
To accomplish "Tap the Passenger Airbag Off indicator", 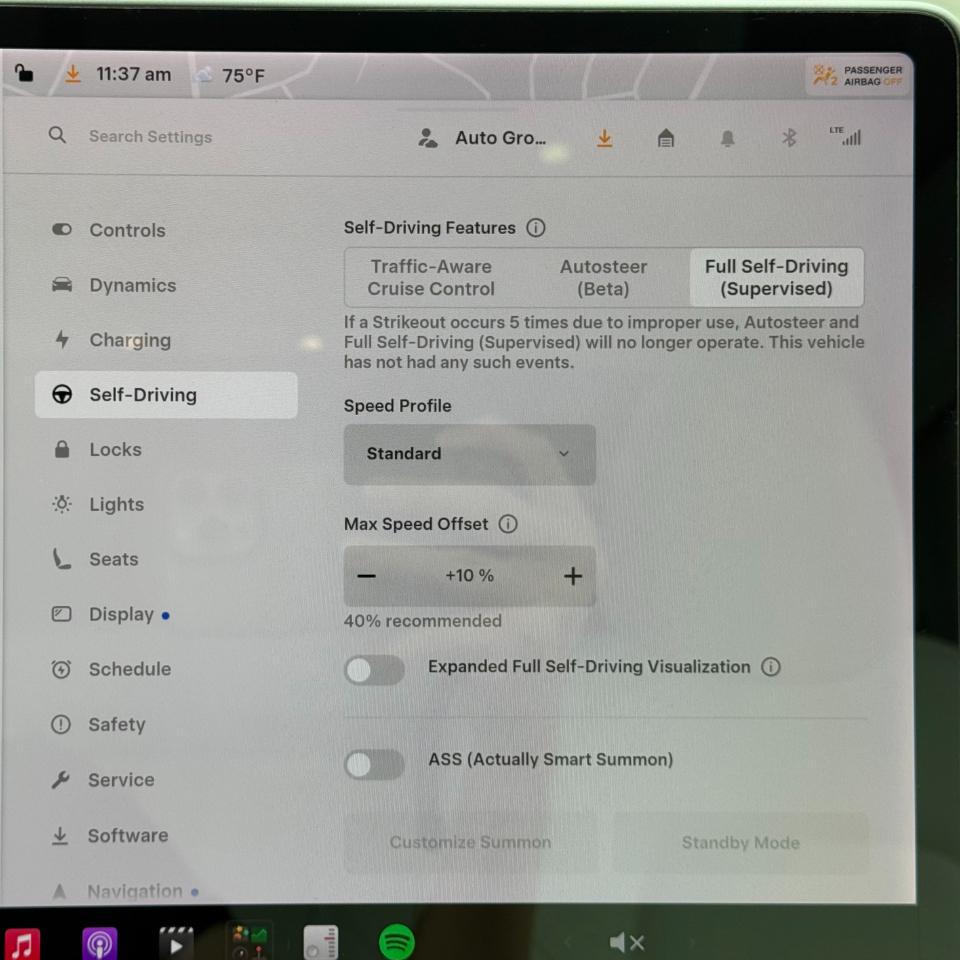I will pos(857,75).
